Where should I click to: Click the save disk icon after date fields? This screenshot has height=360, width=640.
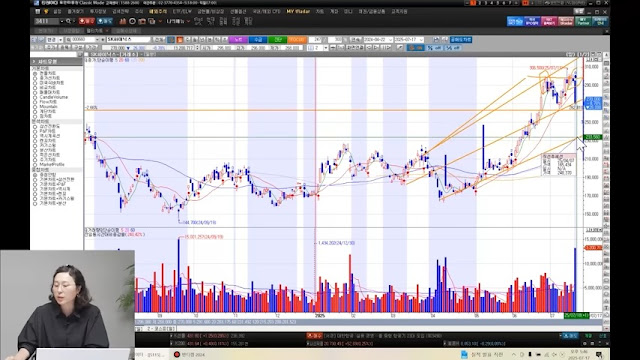(x=436, y=40)
